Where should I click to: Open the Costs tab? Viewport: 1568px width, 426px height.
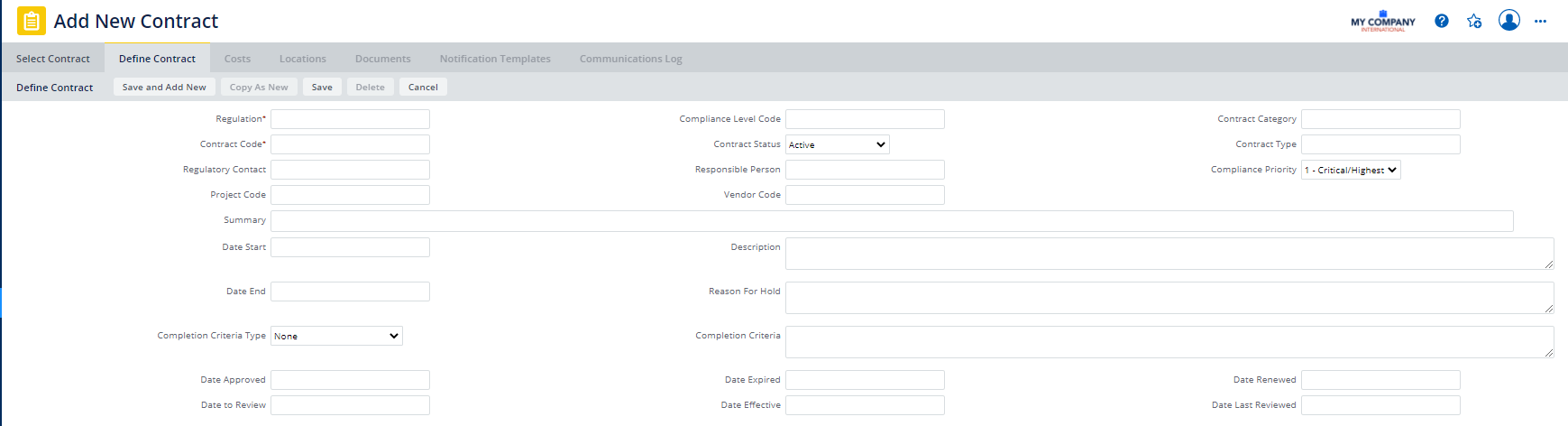click(x=237, y=59)
